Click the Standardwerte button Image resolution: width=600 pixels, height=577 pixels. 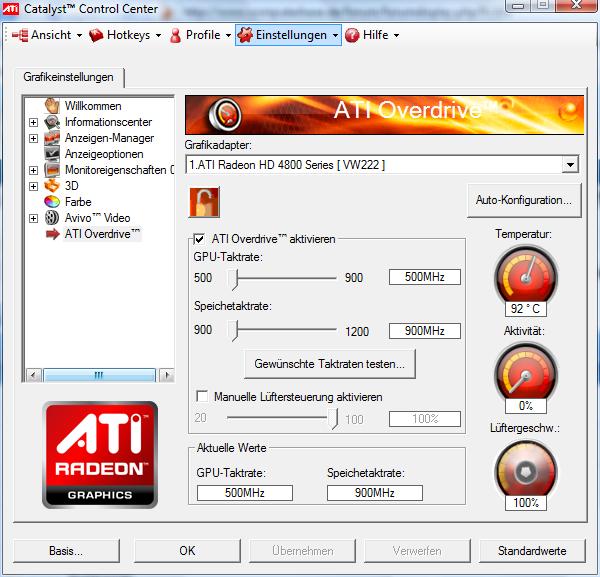click(532, 551)
